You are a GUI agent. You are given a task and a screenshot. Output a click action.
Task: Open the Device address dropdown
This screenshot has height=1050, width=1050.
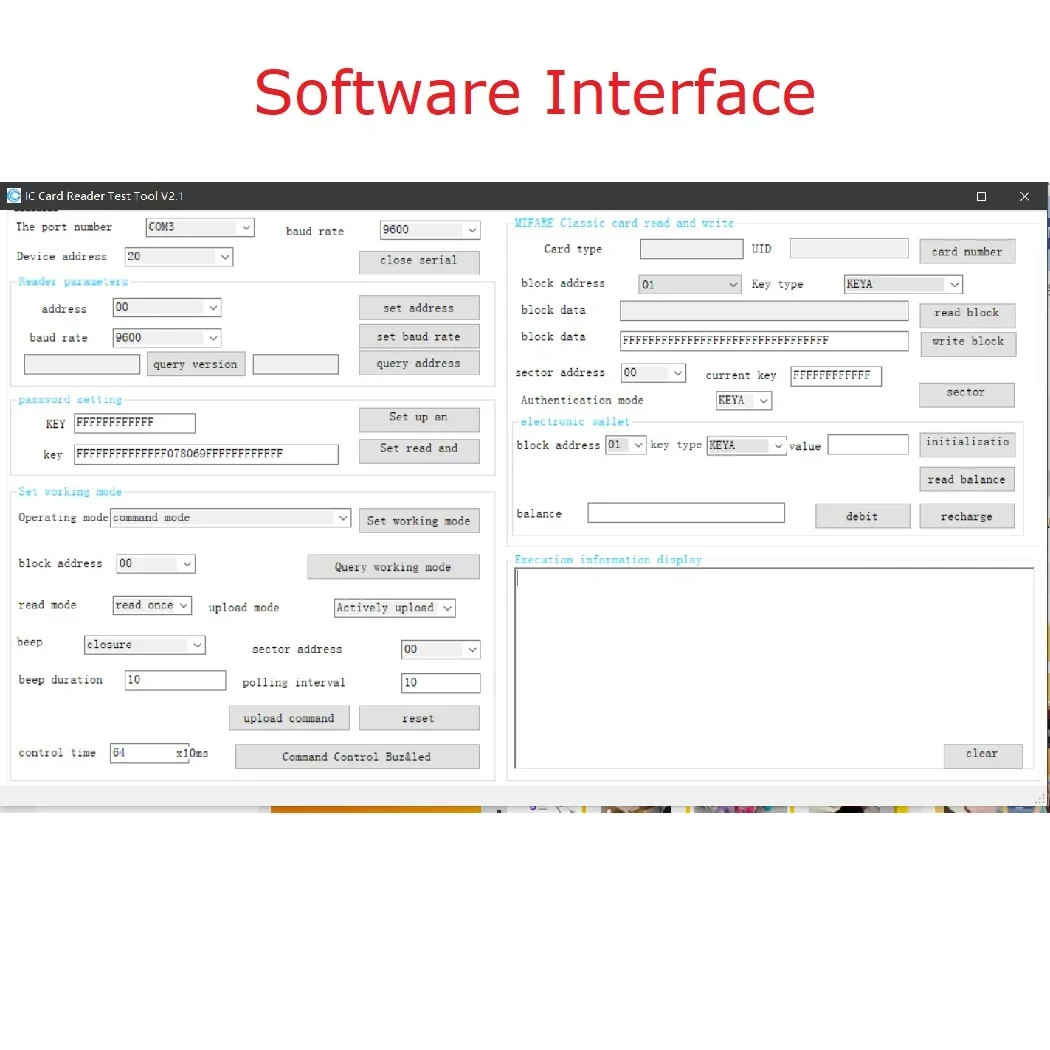click(223, 257)
